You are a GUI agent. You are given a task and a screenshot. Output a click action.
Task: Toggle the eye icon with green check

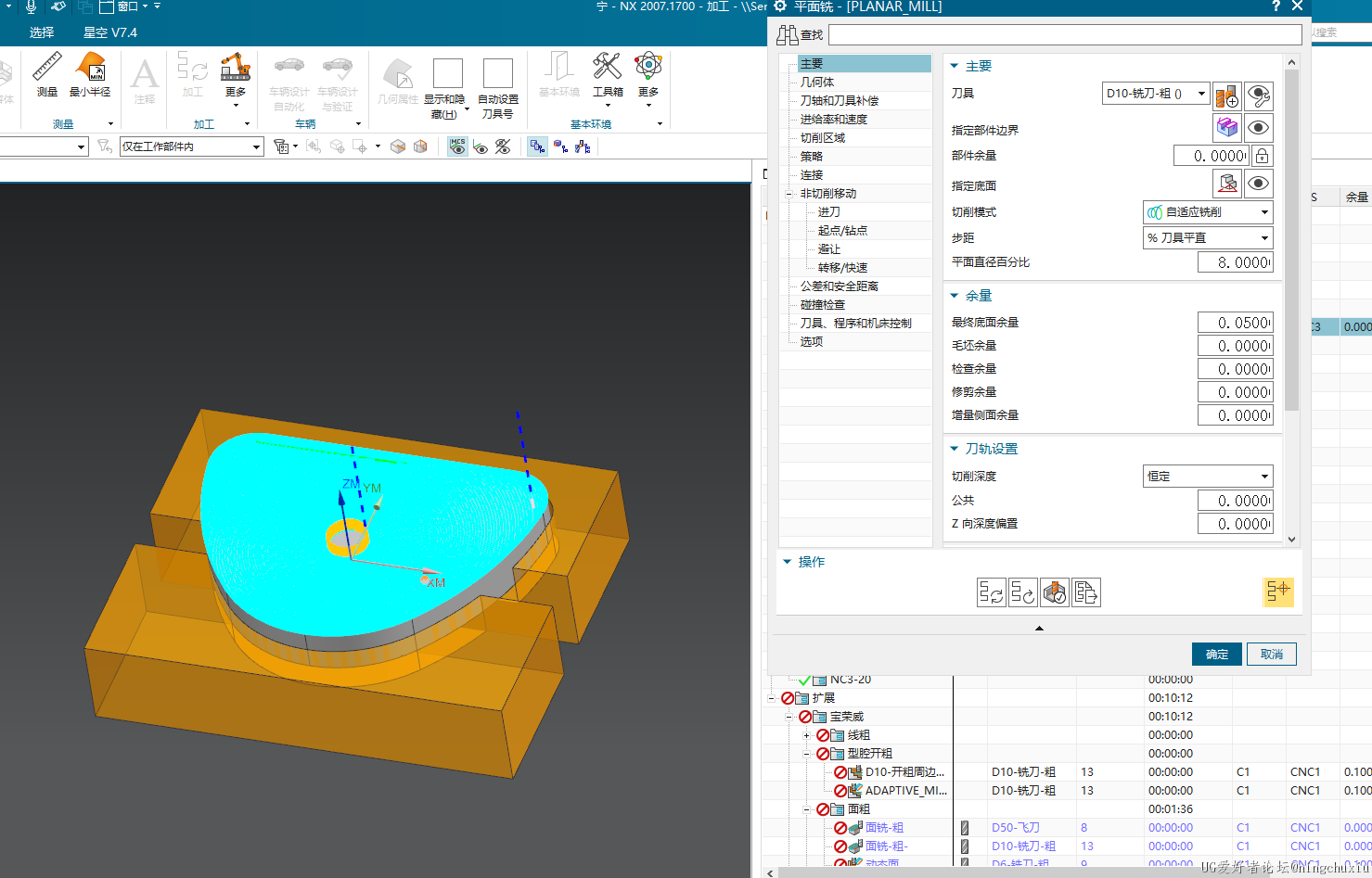click(x=480, y=146)
